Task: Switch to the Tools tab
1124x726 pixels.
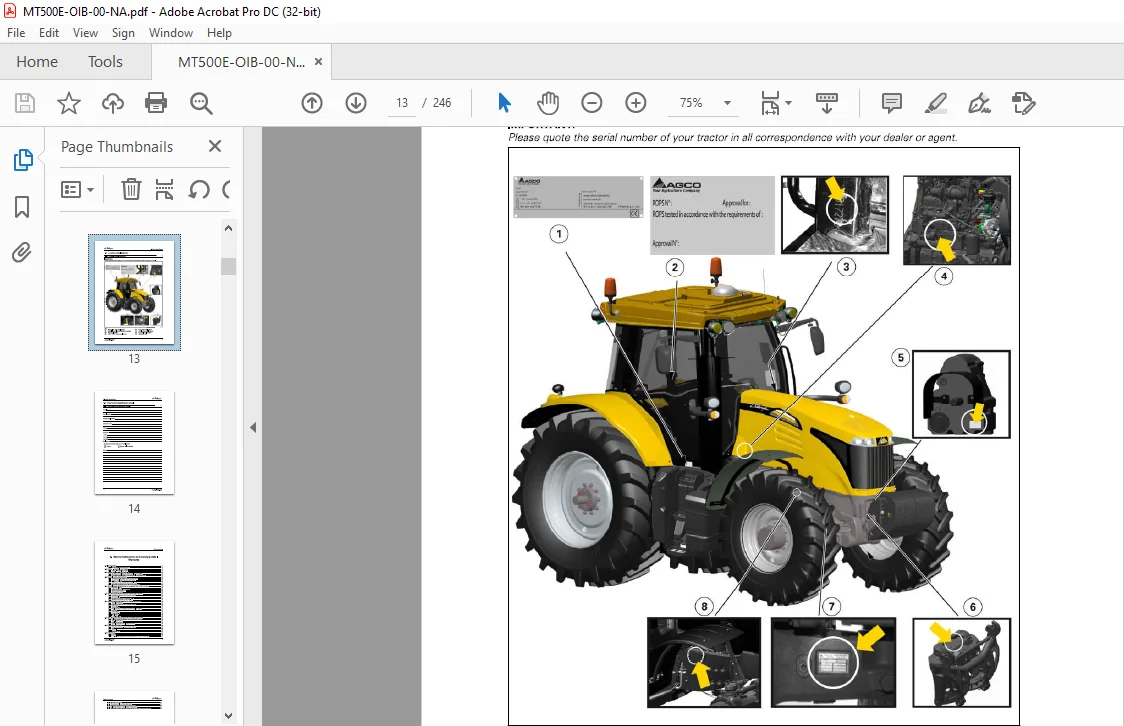Action: point(105,62)
